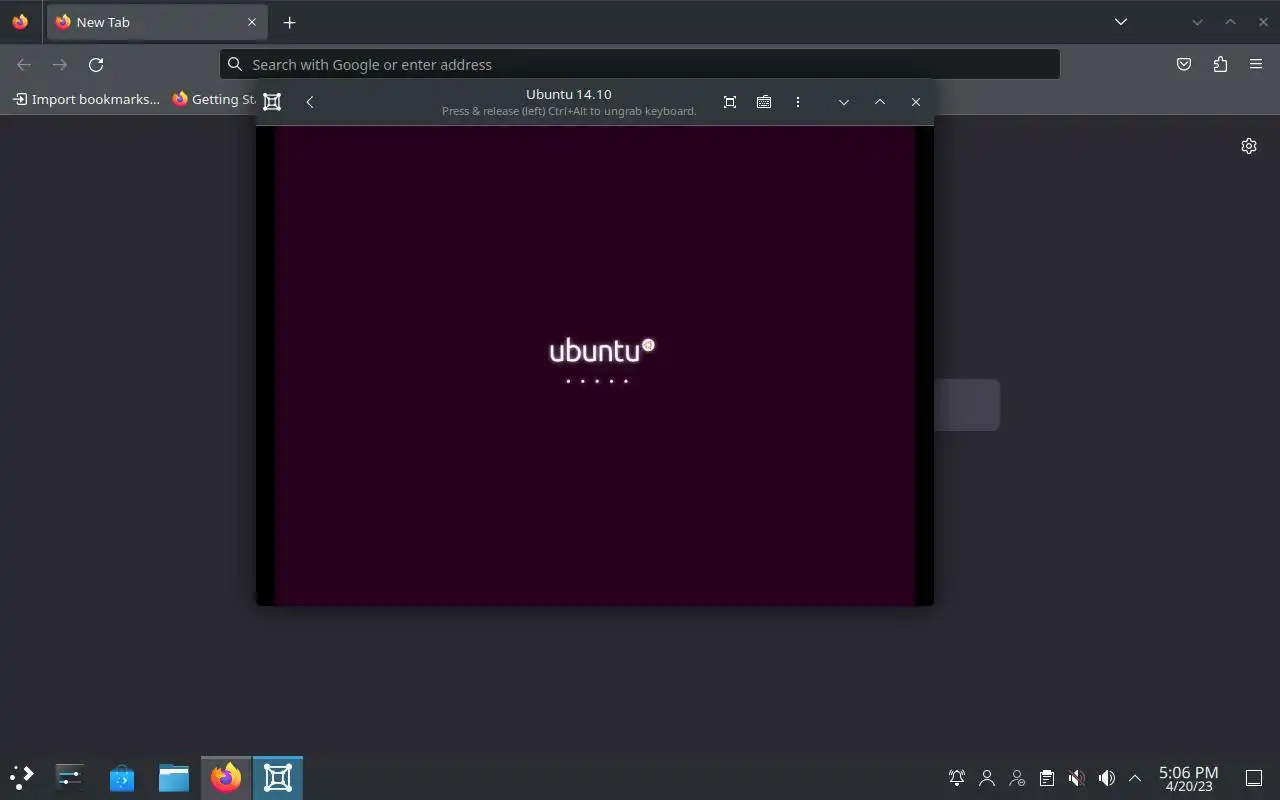Expand hidden system tray icons arrow
This screenshot has height=800, width=1280.
point(1135,778)
